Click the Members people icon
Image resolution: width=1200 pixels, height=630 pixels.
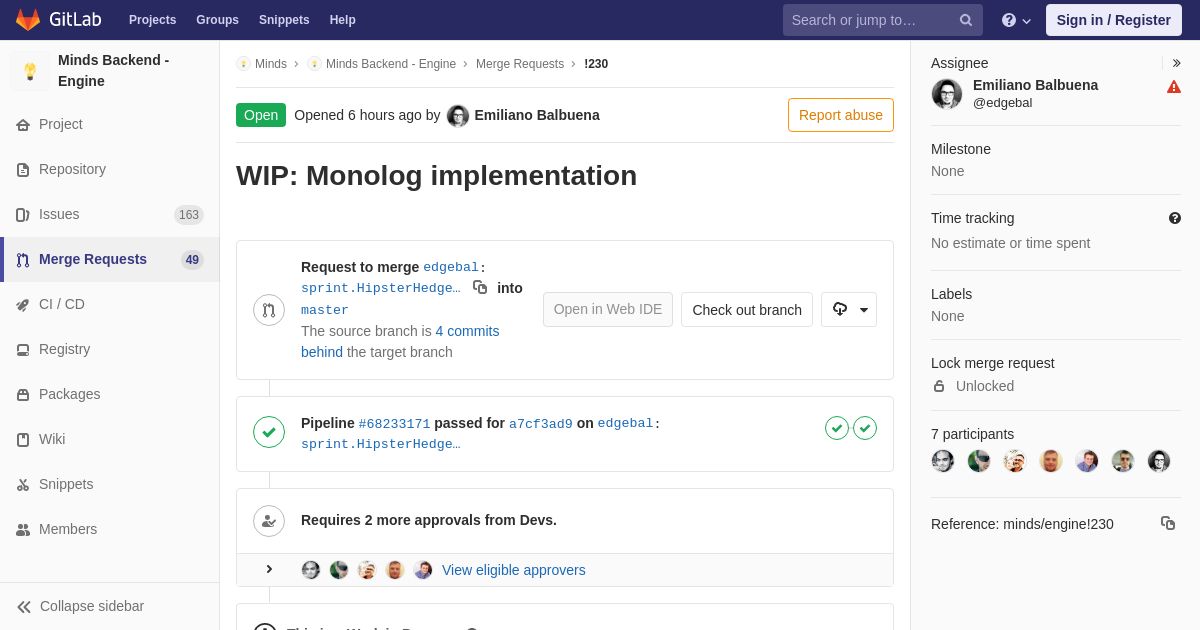(23, 530)
